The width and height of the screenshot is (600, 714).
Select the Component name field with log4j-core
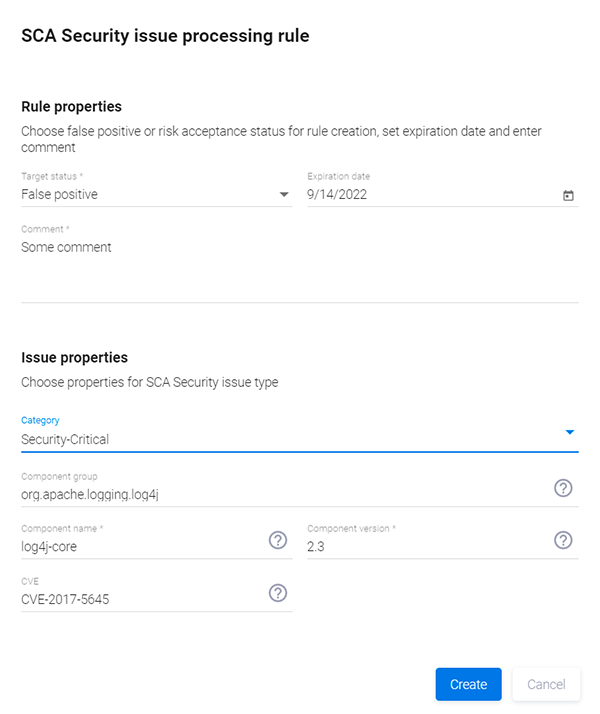(140, 546)
